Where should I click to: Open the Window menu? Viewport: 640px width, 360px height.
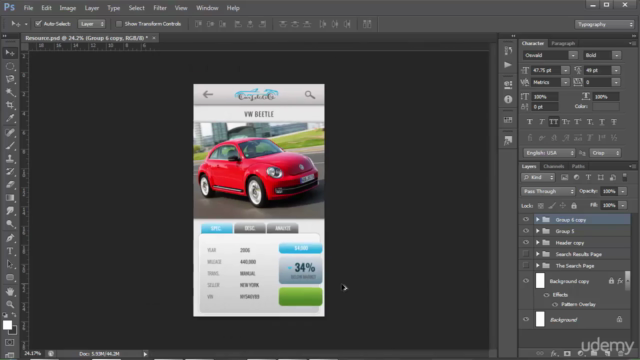pos(207,8)
